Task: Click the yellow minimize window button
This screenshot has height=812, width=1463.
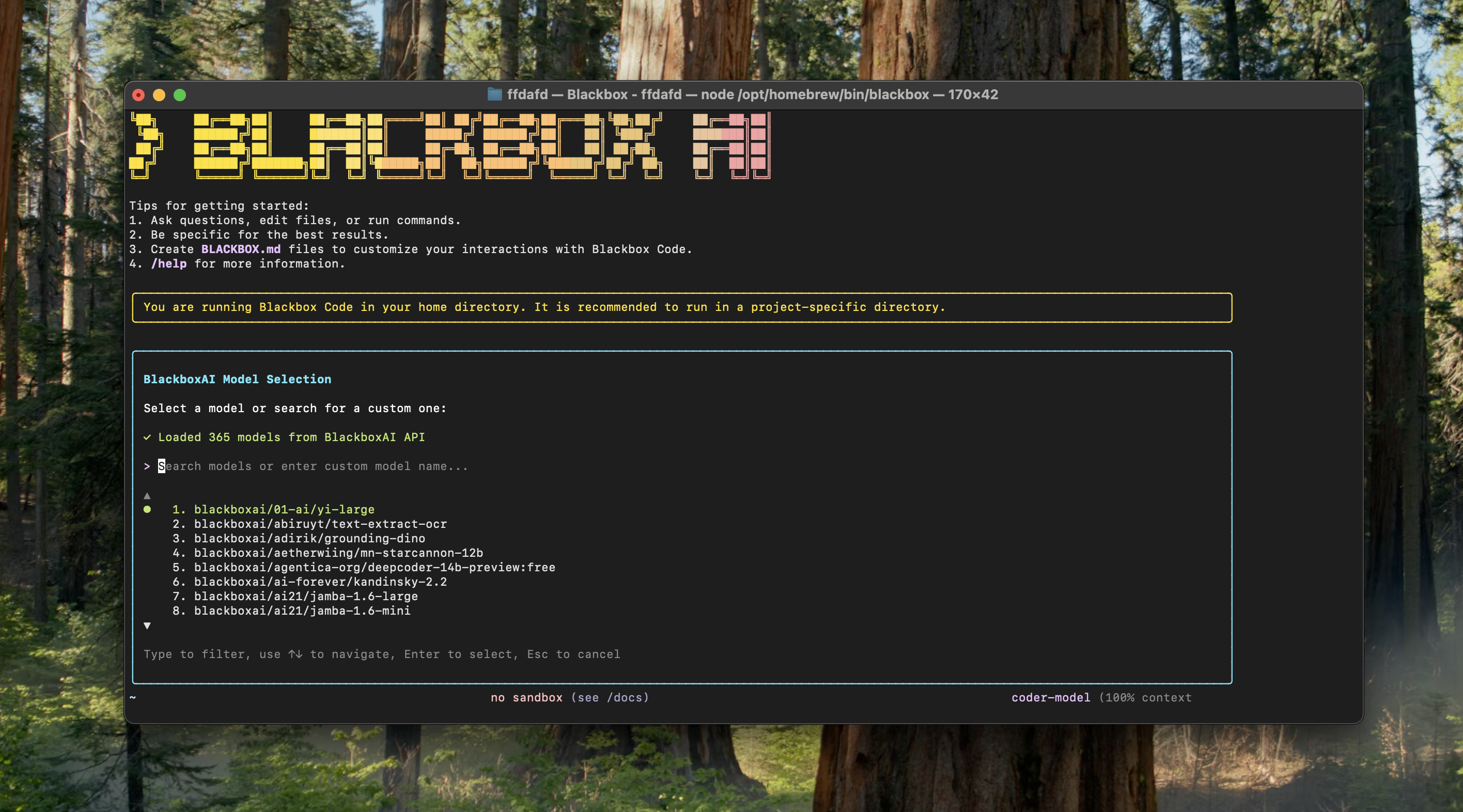Action: point(159,95)
